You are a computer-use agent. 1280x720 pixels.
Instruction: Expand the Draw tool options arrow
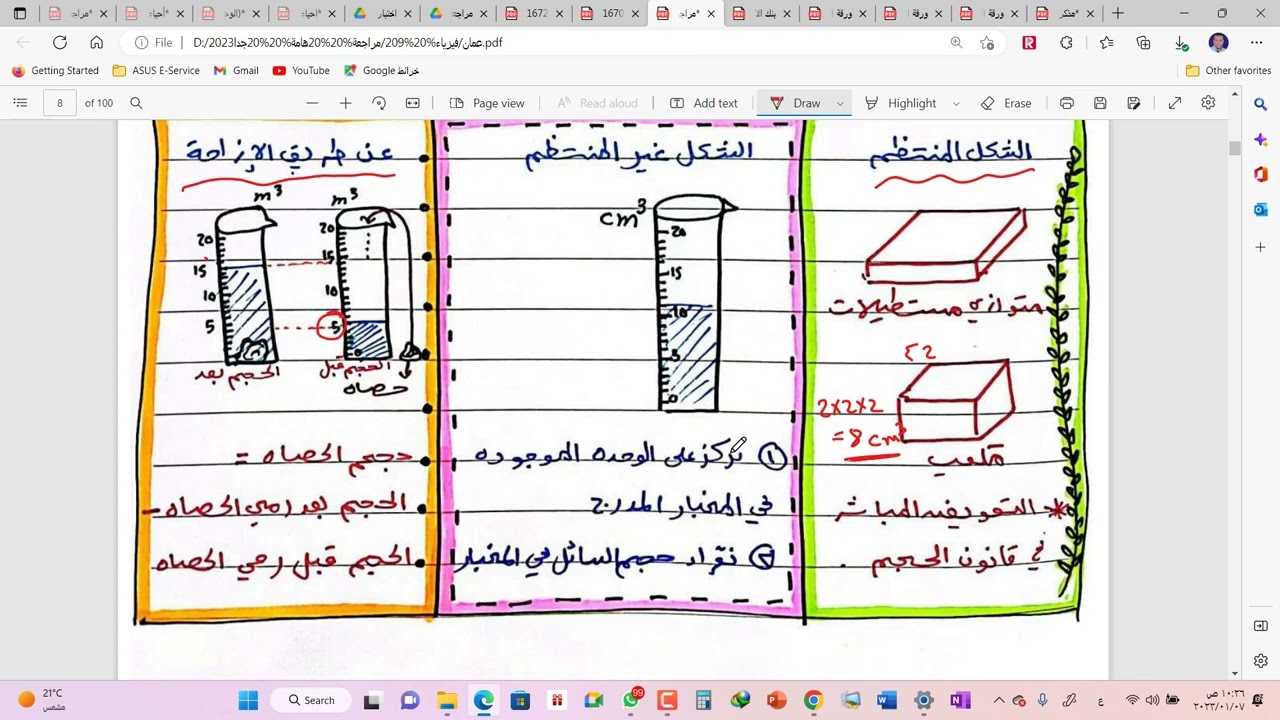(x=840, y=103)
